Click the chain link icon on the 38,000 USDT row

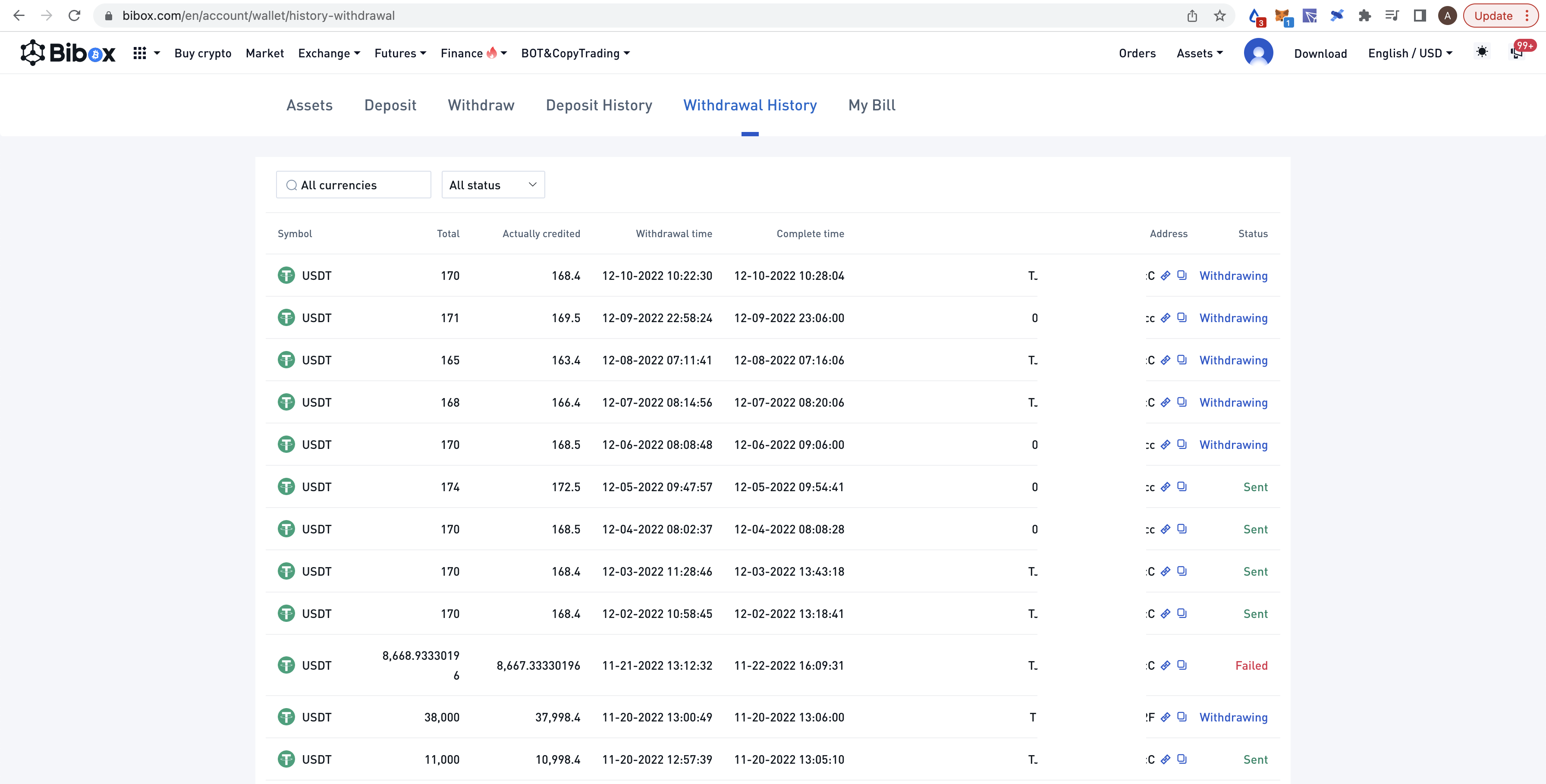[1166, 718]
